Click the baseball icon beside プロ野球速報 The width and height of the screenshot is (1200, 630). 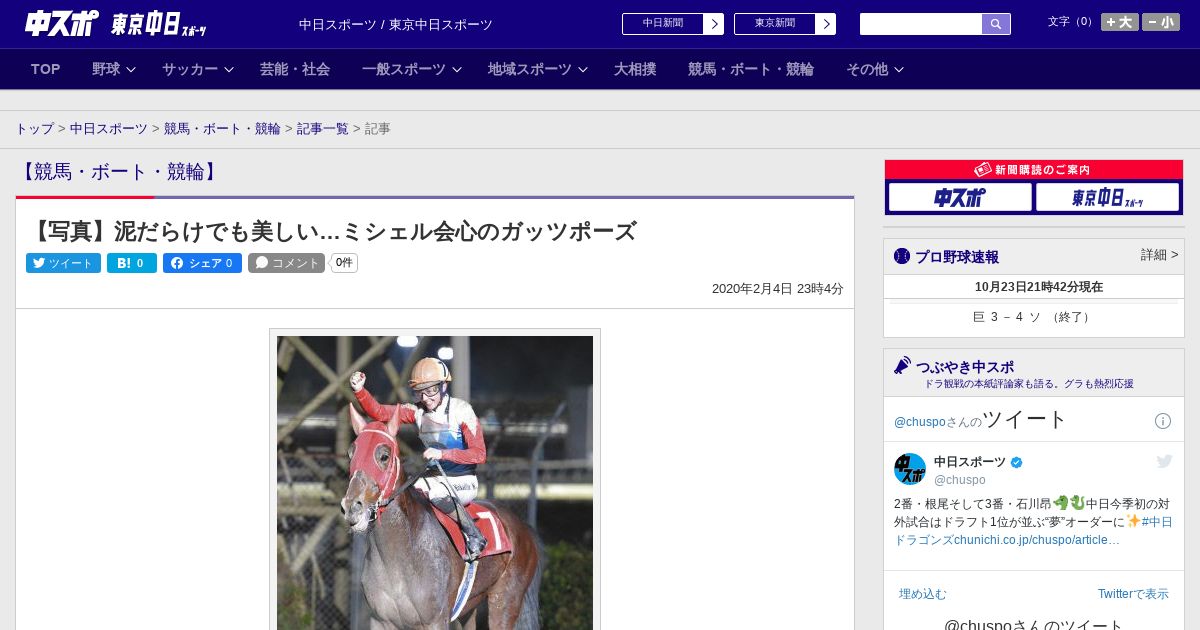point(902,256)
